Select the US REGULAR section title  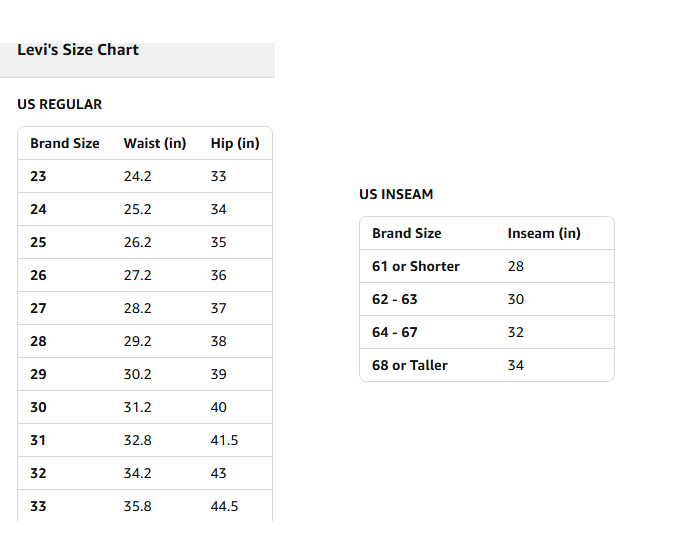[x=60, y=104]
